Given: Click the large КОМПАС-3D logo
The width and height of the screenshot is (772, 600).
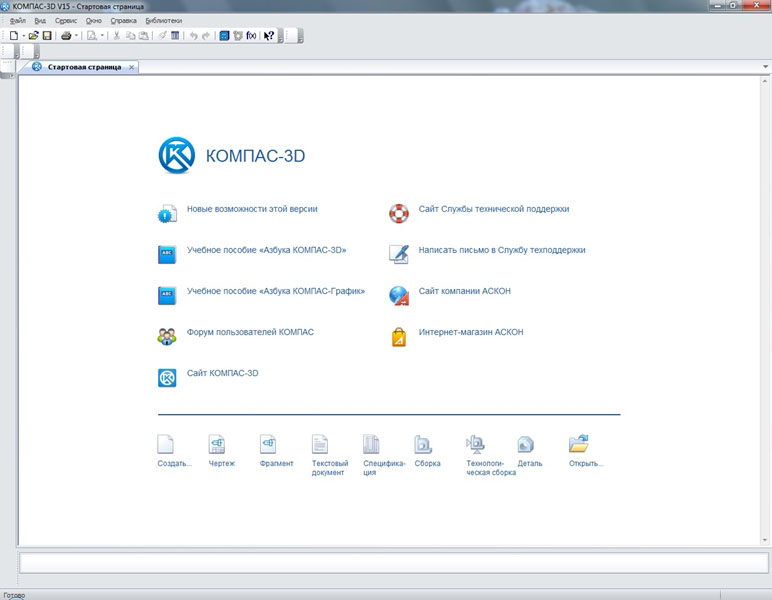Looking at the screenshot, I should click(177, 156).
